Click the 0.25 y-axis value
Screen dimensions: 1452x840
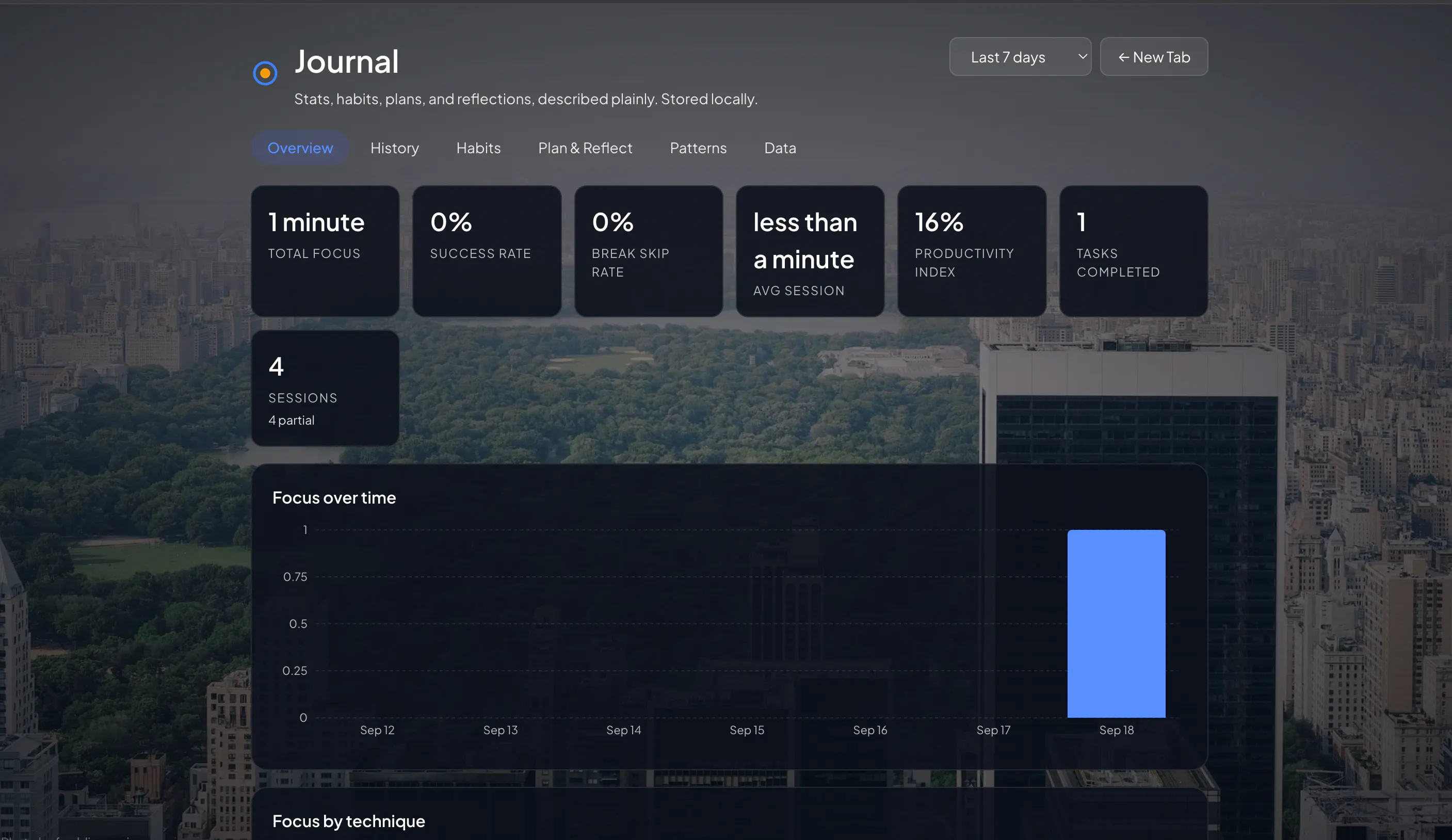click(x=295, y=671)
